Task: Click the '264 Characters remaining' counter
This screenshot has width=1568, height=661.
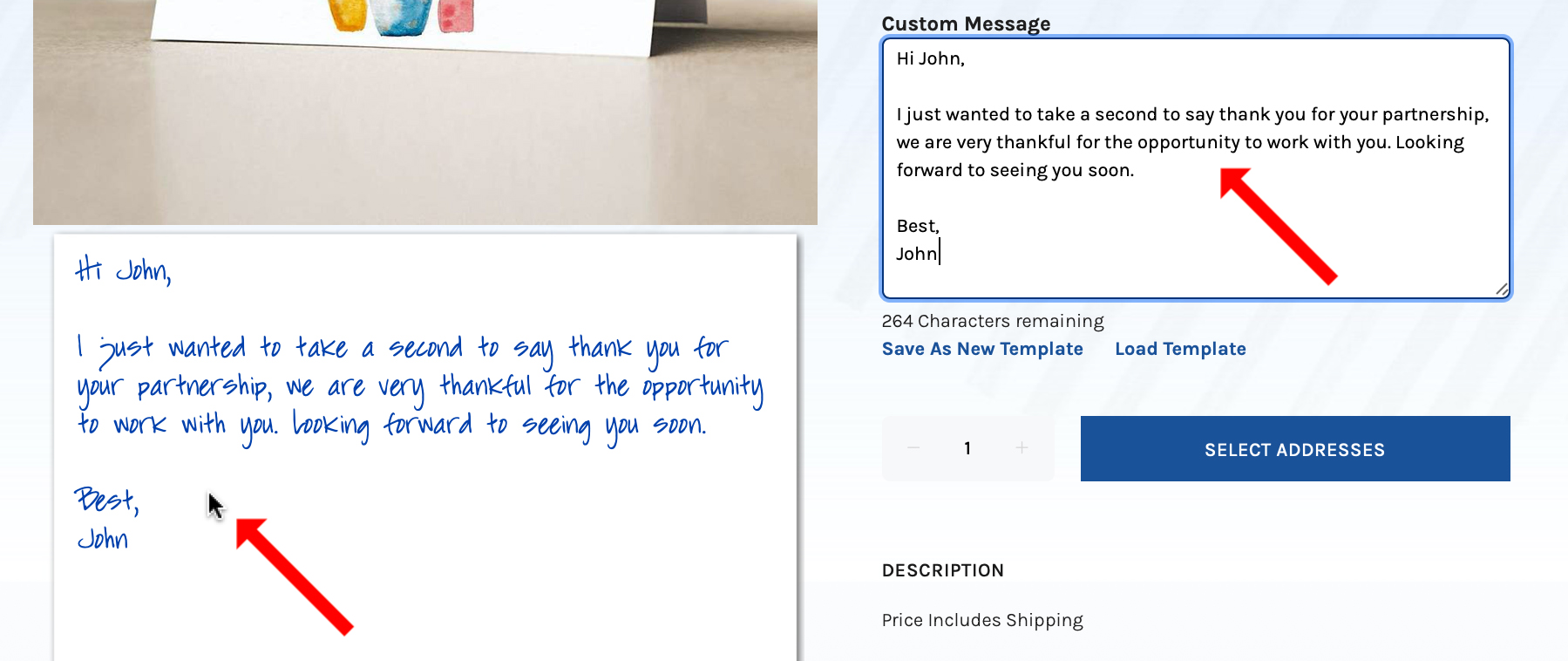Action: coord(993,321)
